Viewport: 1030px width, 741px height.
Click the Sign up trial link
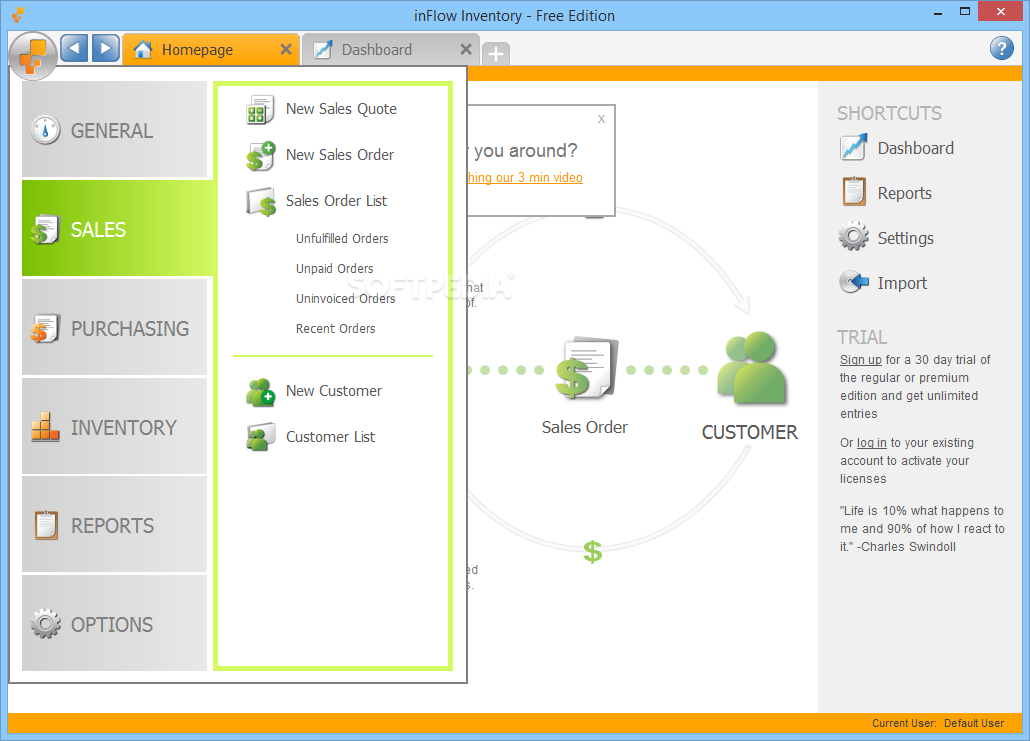click(x=861, y=360)
